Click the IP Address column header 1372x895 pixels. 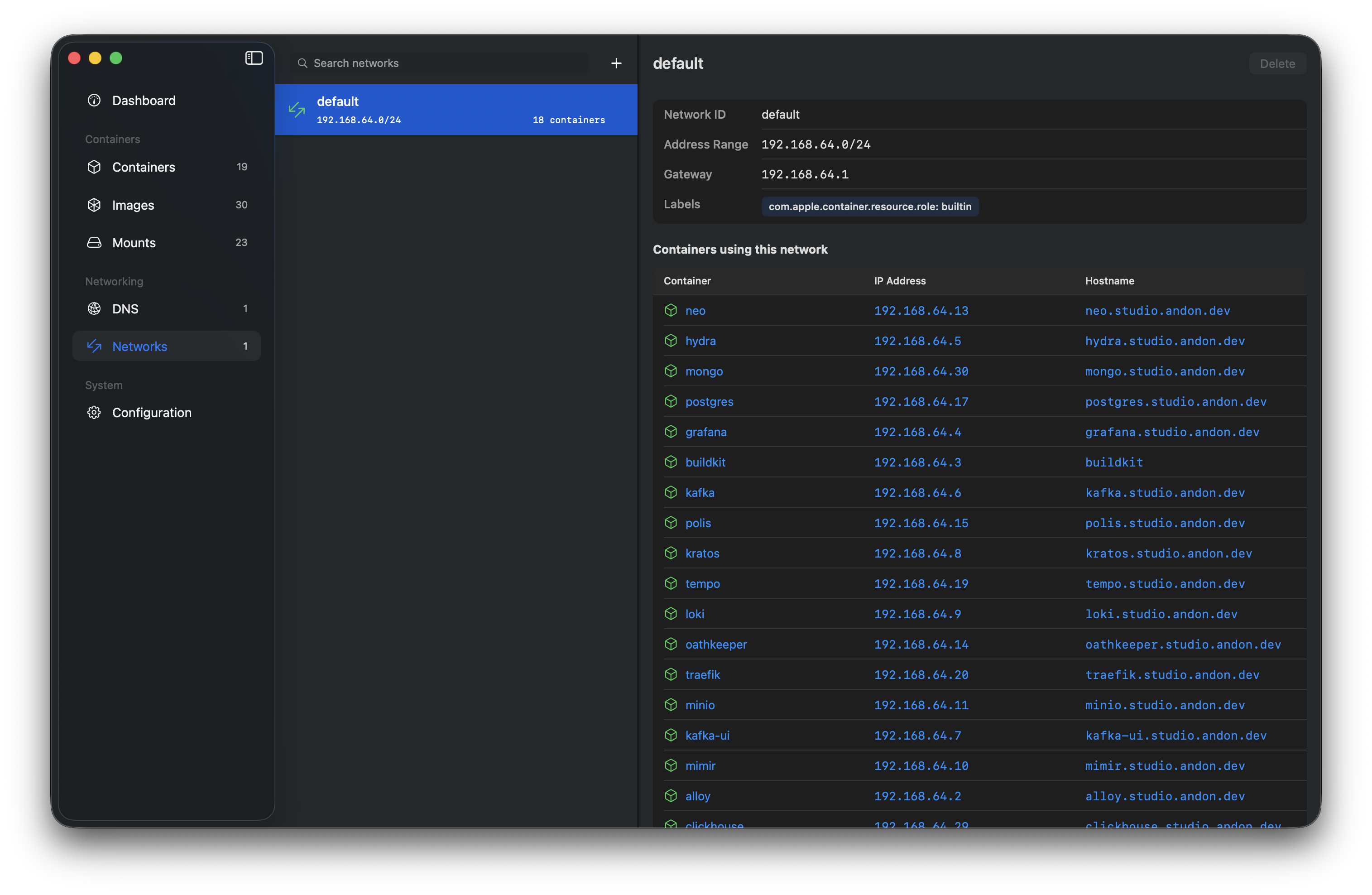pos(900,281)
